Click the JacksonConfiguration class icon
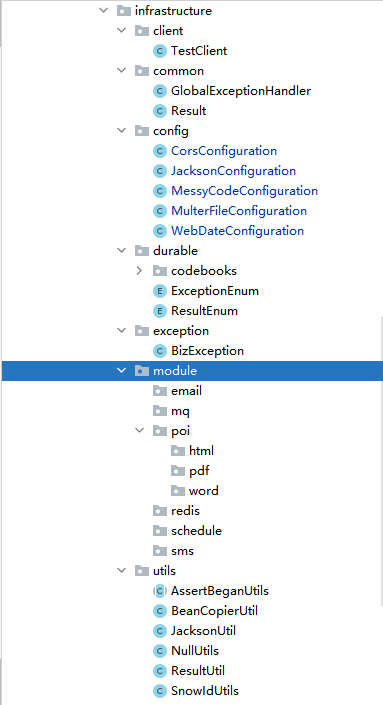The height and width of the screenshot is (705, 383). pyautogui.click(x=160, y=171)
